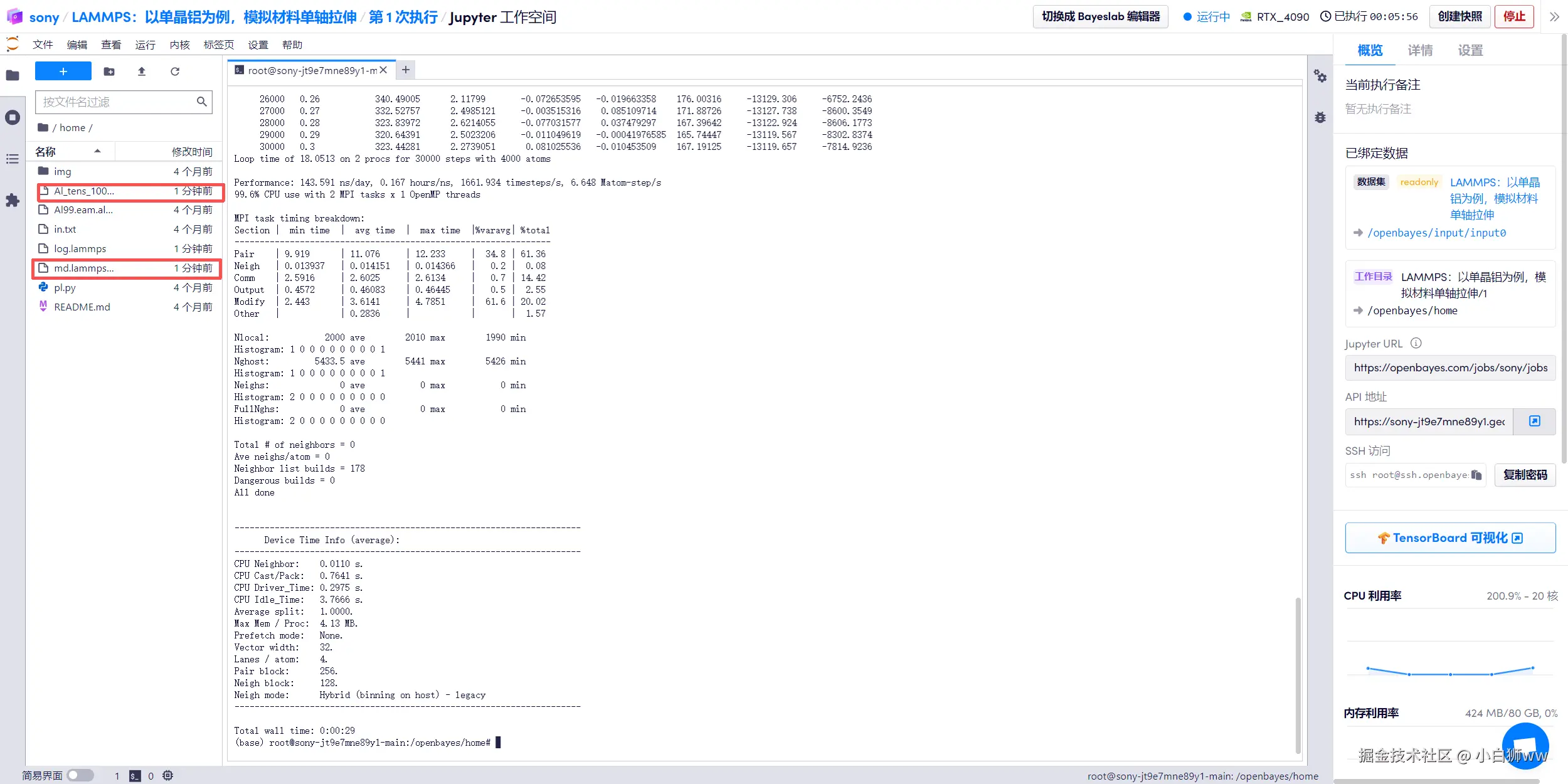Switch to the 详情 tab
This screenshot has width=1568, height=784.
pos(1420,50)
